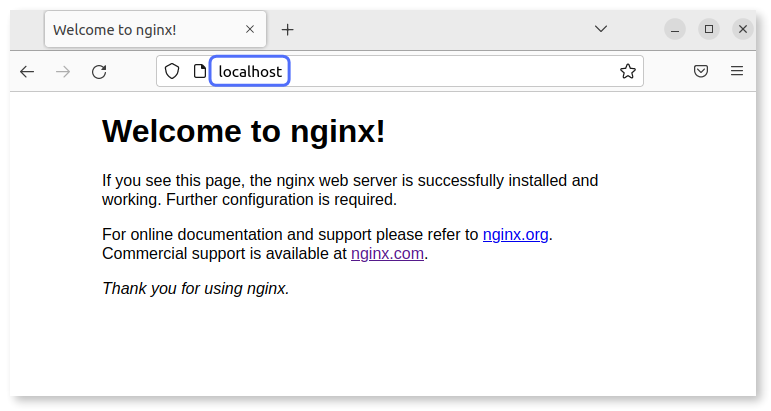
Task: Open the shield tracking protection icon
Action: [172, 71]
